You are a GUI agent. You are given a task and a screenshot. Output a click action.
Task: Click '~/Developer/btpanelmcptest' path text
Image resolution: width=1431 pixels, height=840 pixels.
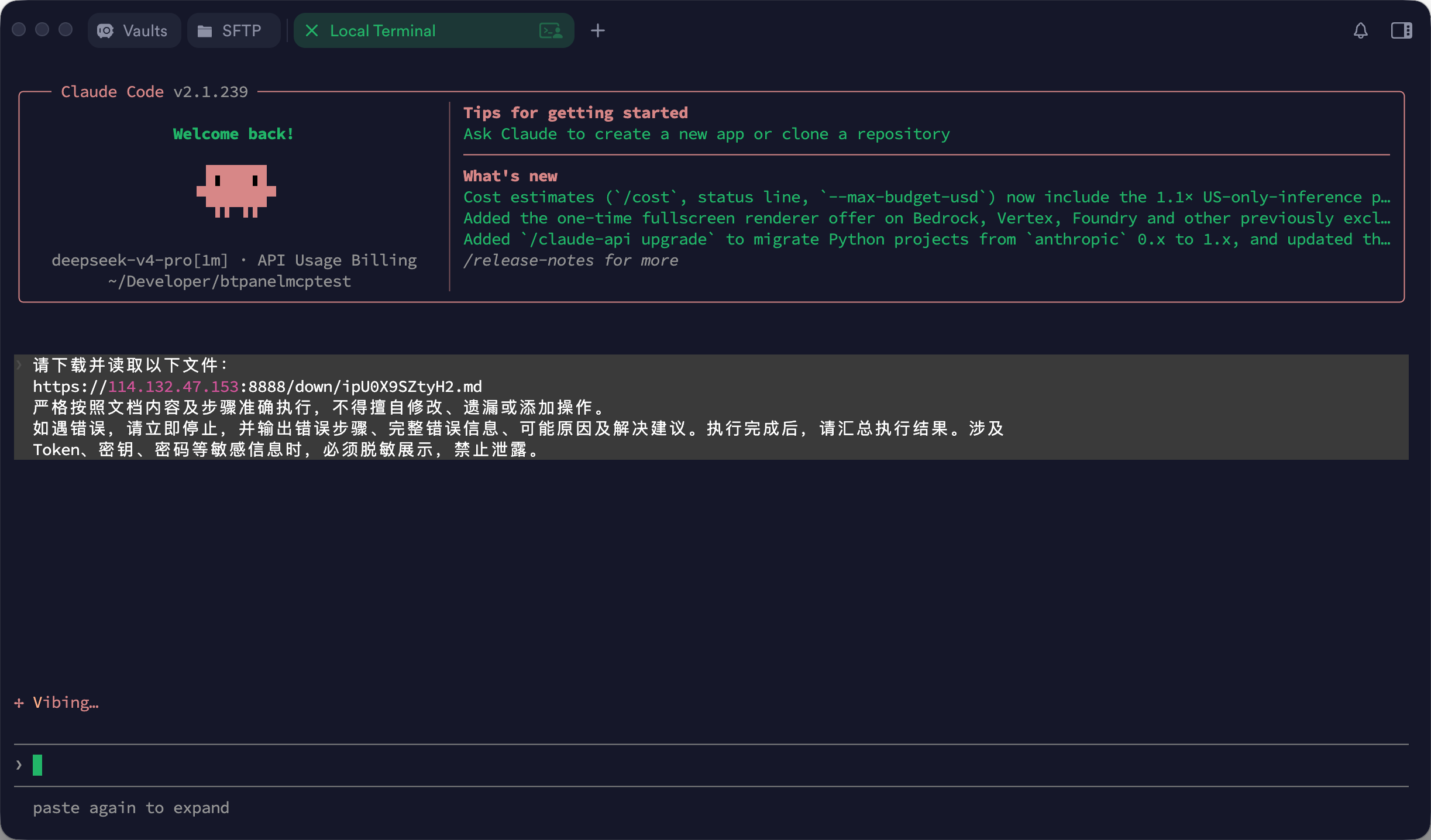(229, 281)
